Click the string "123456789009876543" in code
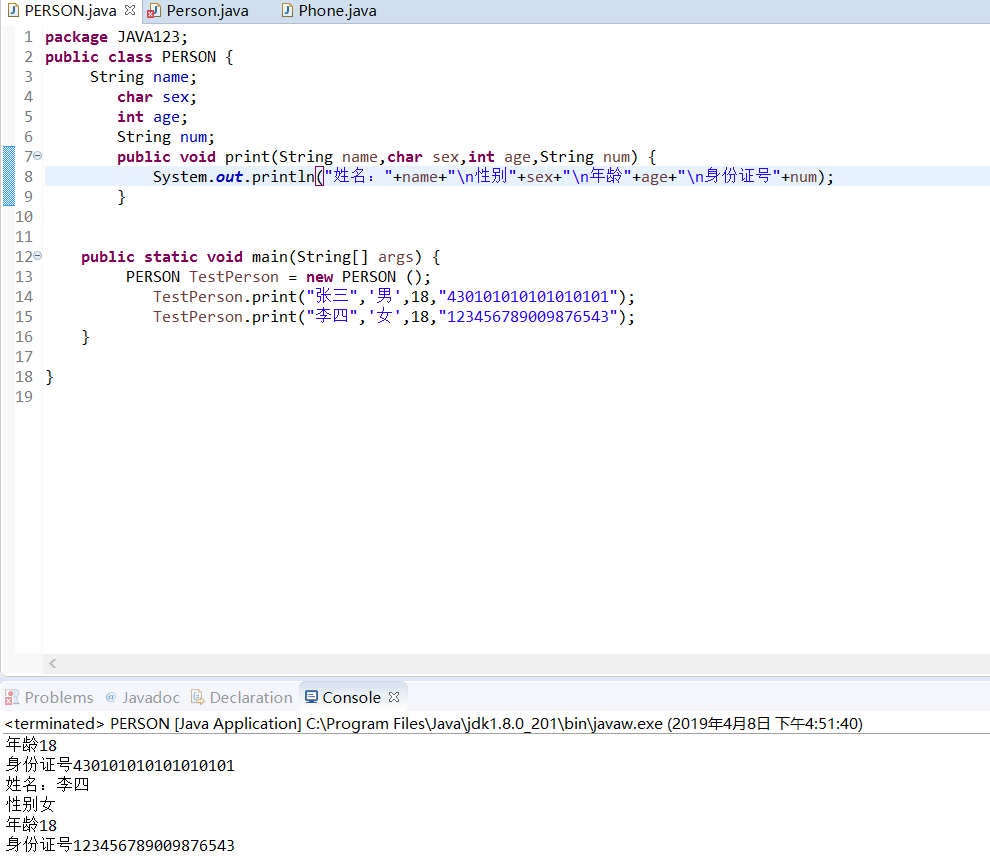The height and width of the screenshot is (860, 990). [x=527, y=316]
